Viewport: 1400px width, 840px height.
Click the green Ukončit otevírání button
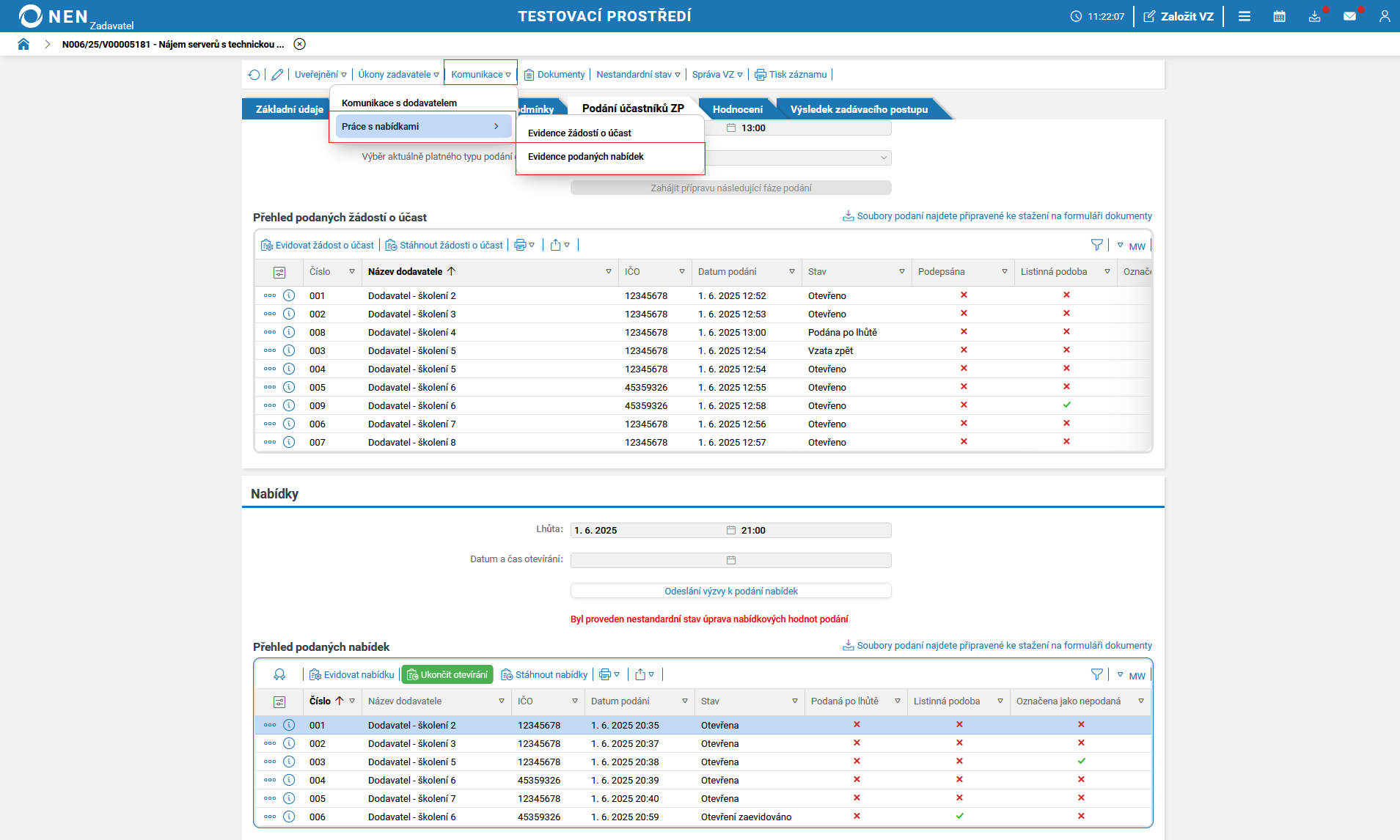[x=447, y=674]
